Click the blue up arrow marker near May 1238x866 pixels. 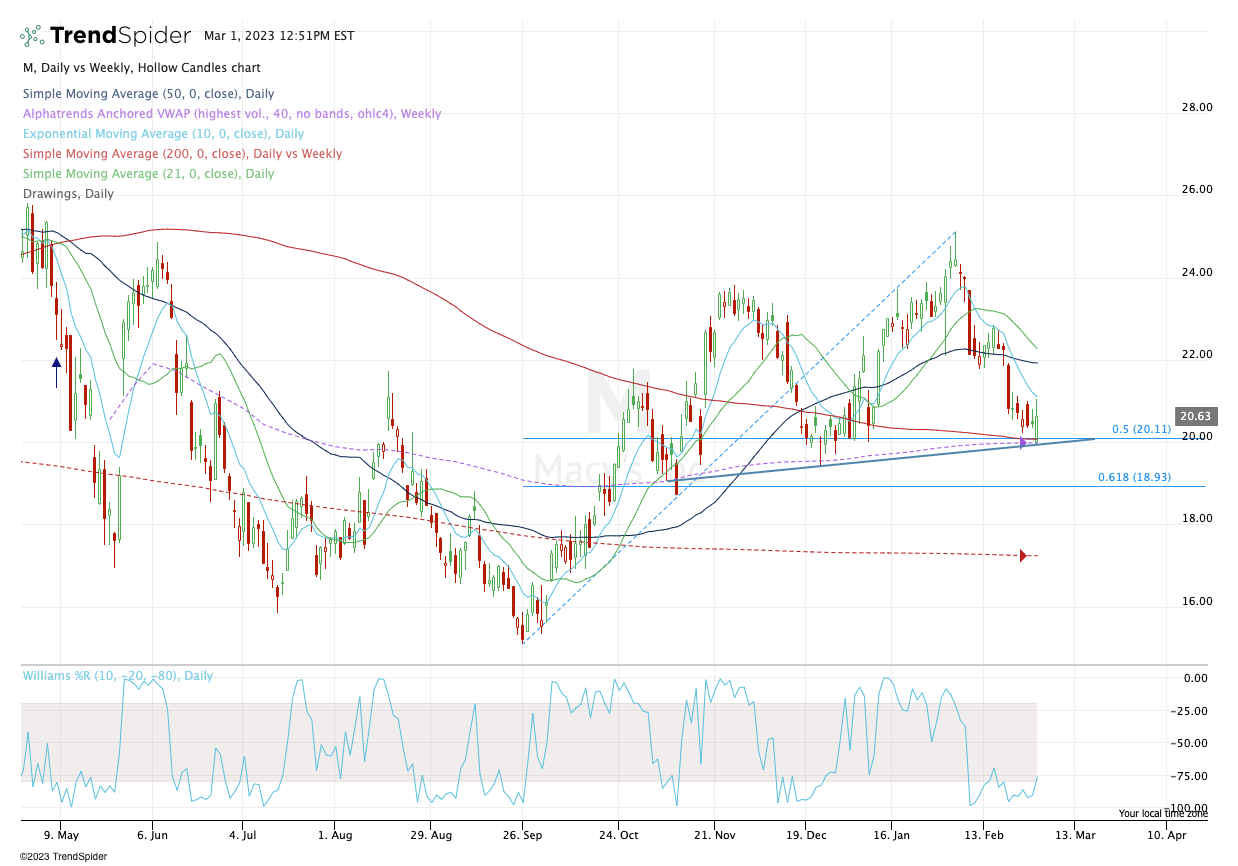tap(56, 367)
